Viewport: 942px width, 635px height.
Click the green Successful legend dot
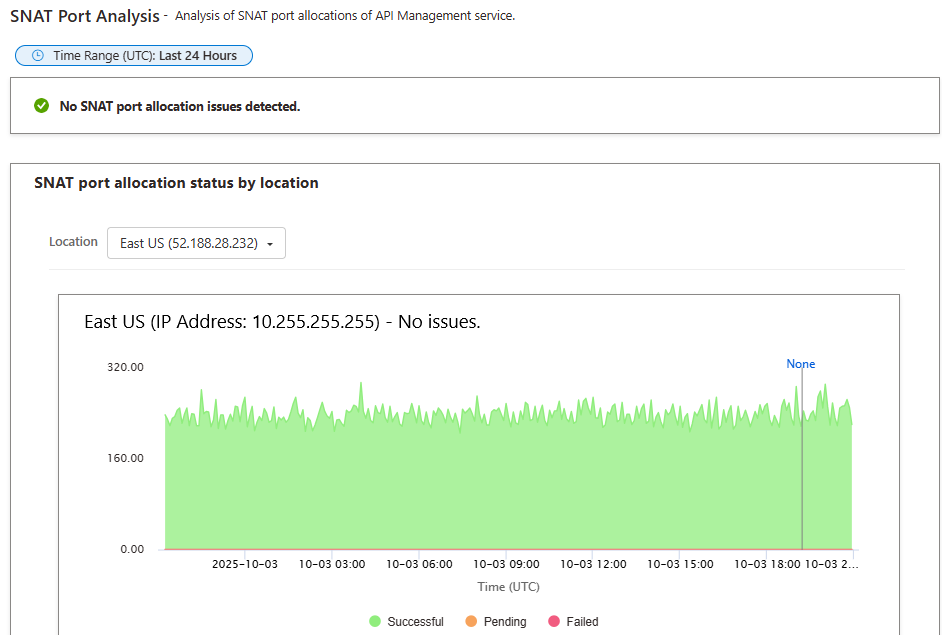(x=377, y=621)
